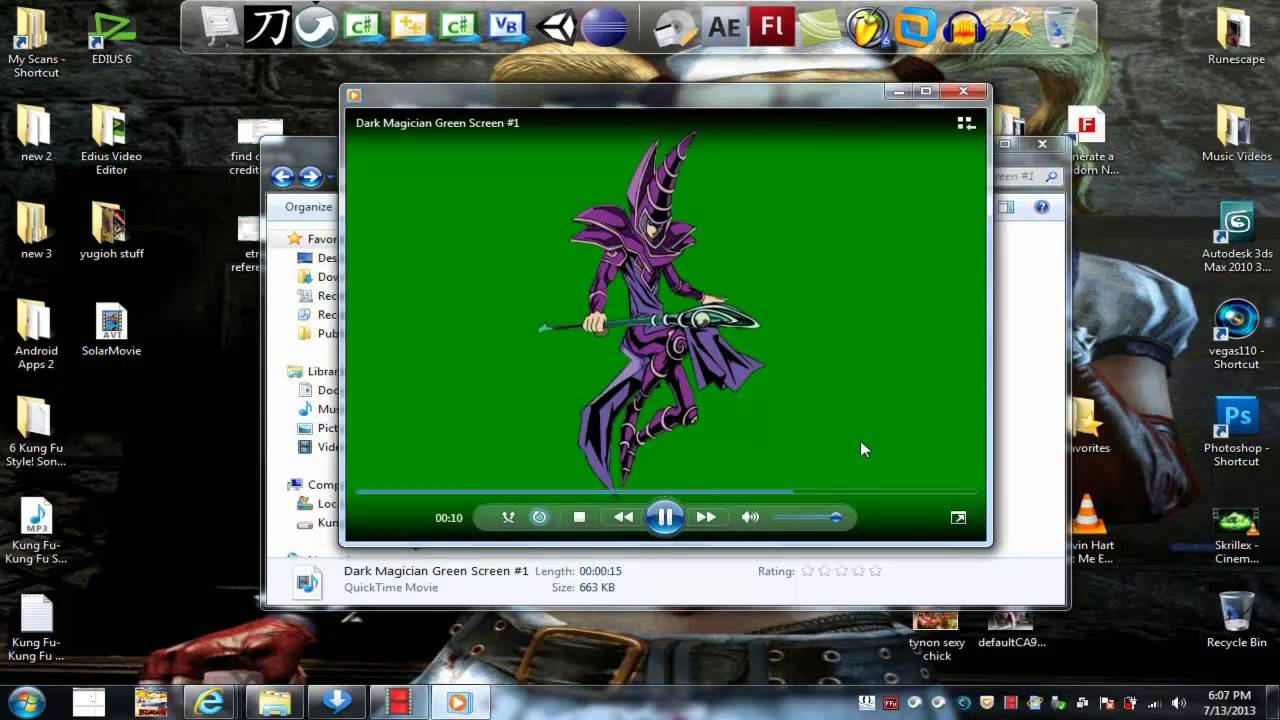Rate the video one star

807,571
